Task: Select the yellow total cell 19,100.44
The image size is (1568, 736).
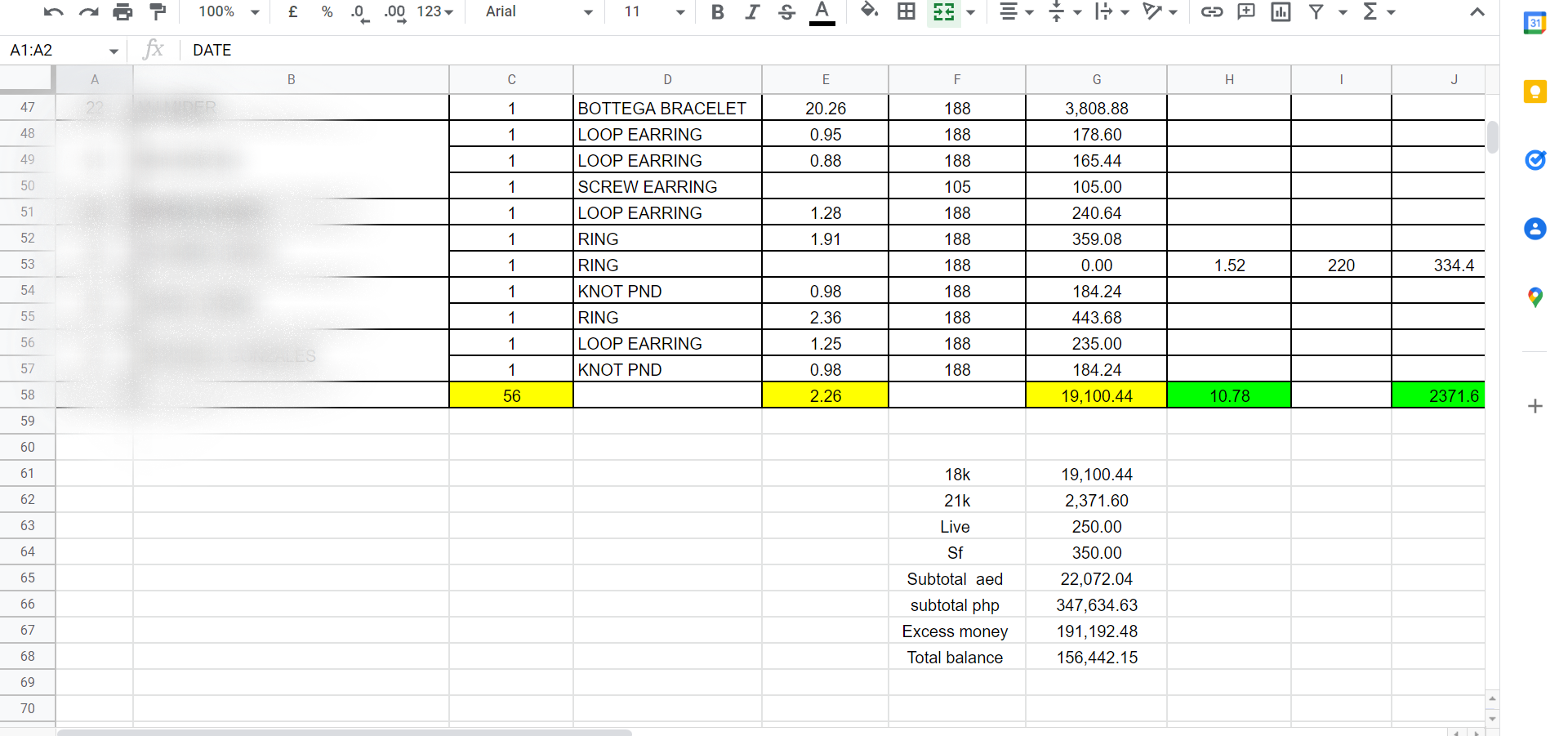Action: pos(1097,395)
